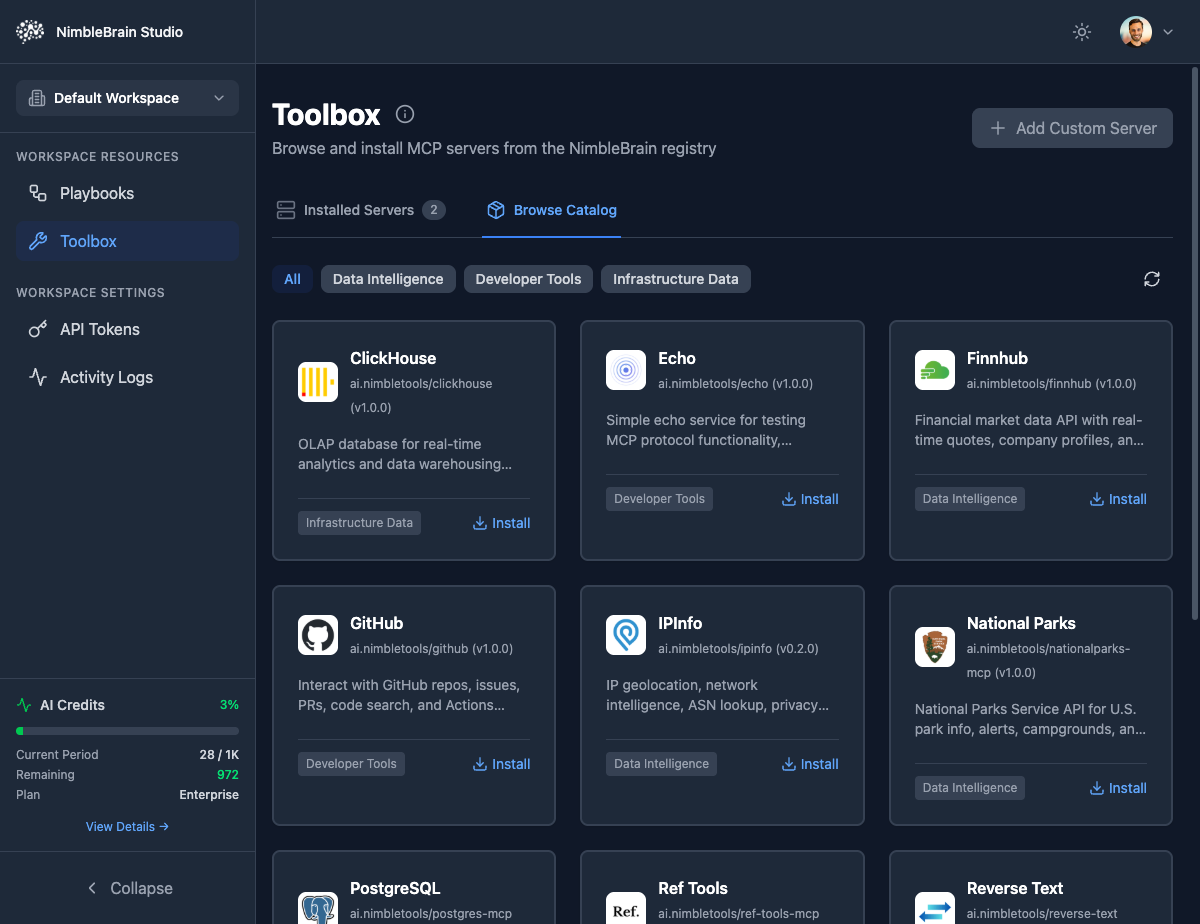Filter by Infrastructure Data category
This screenshot has width=1200, height=924.
[675, 279]
